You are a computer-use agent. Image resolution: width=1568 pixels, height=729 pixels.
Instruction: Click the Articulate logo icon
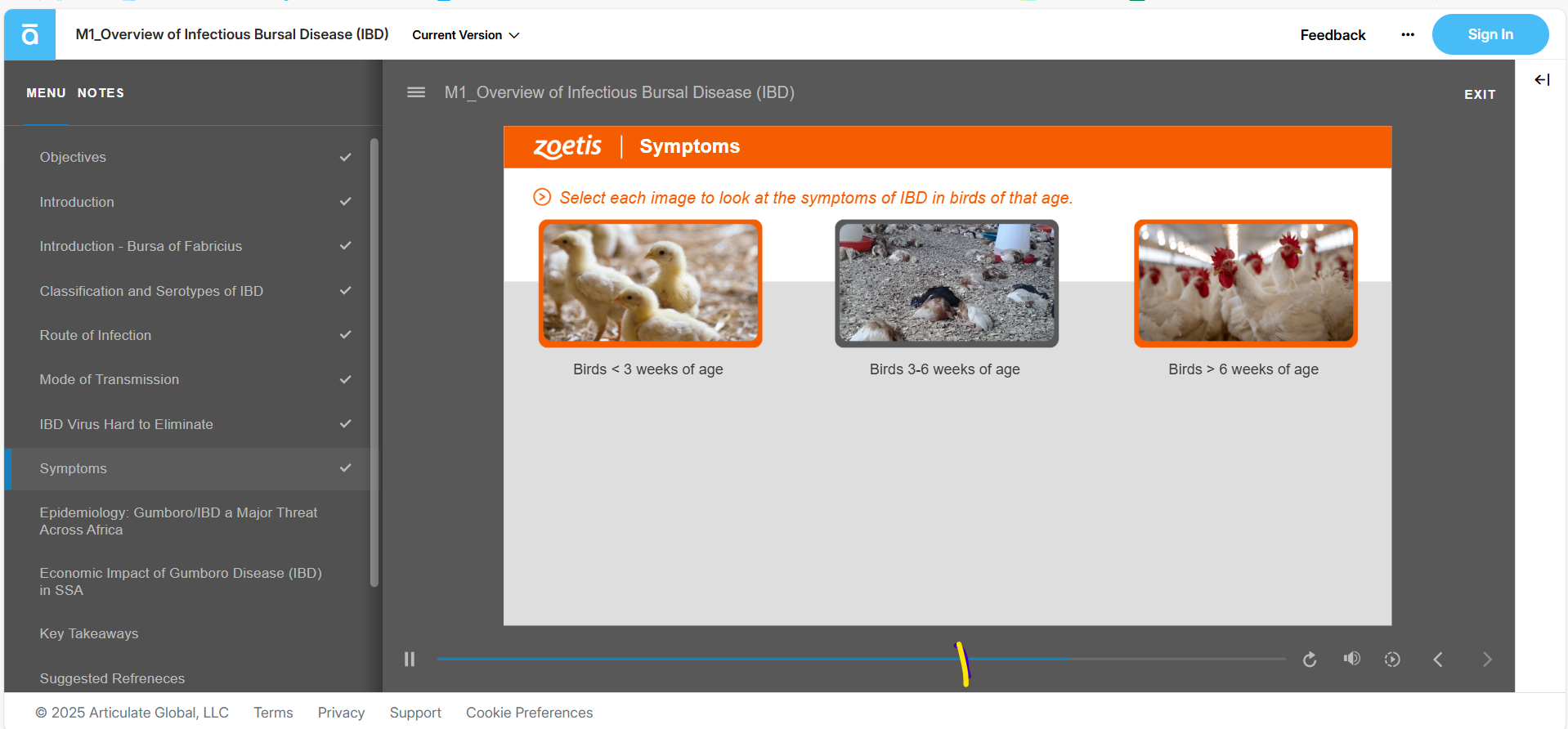tap(30, 34)
